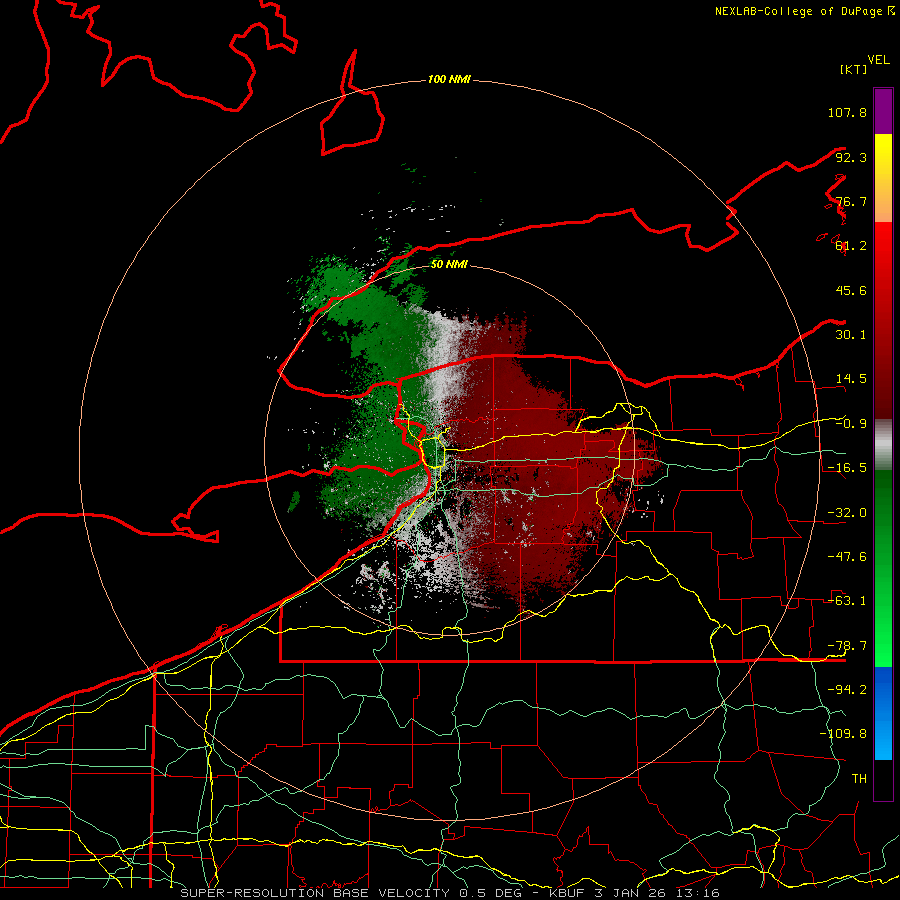The image size is (900, 900).
Task: Click the 61.2 velocity scale value
Action: [851, 246]
